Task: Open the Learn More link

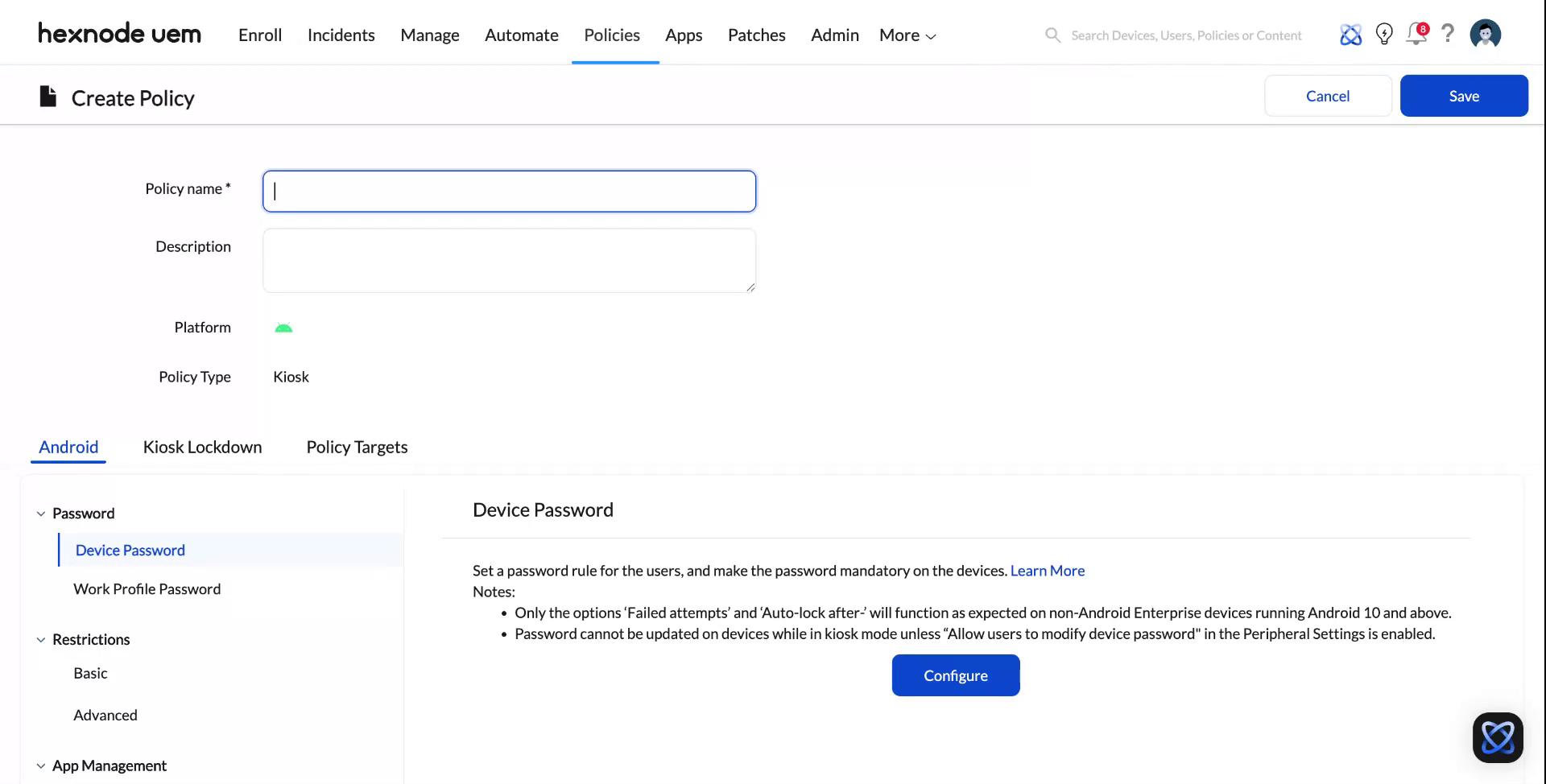Action: 1047,570
